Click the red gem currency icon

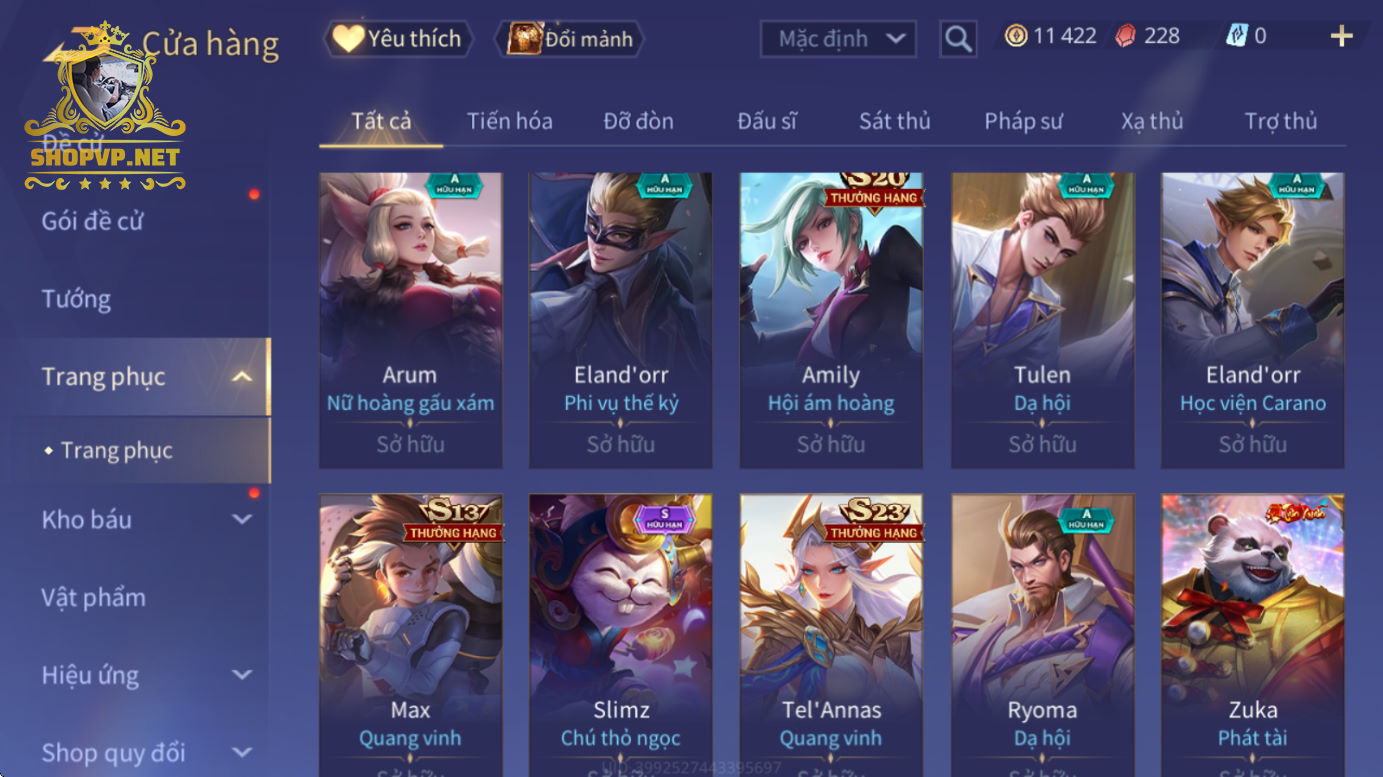[1126, 36]
